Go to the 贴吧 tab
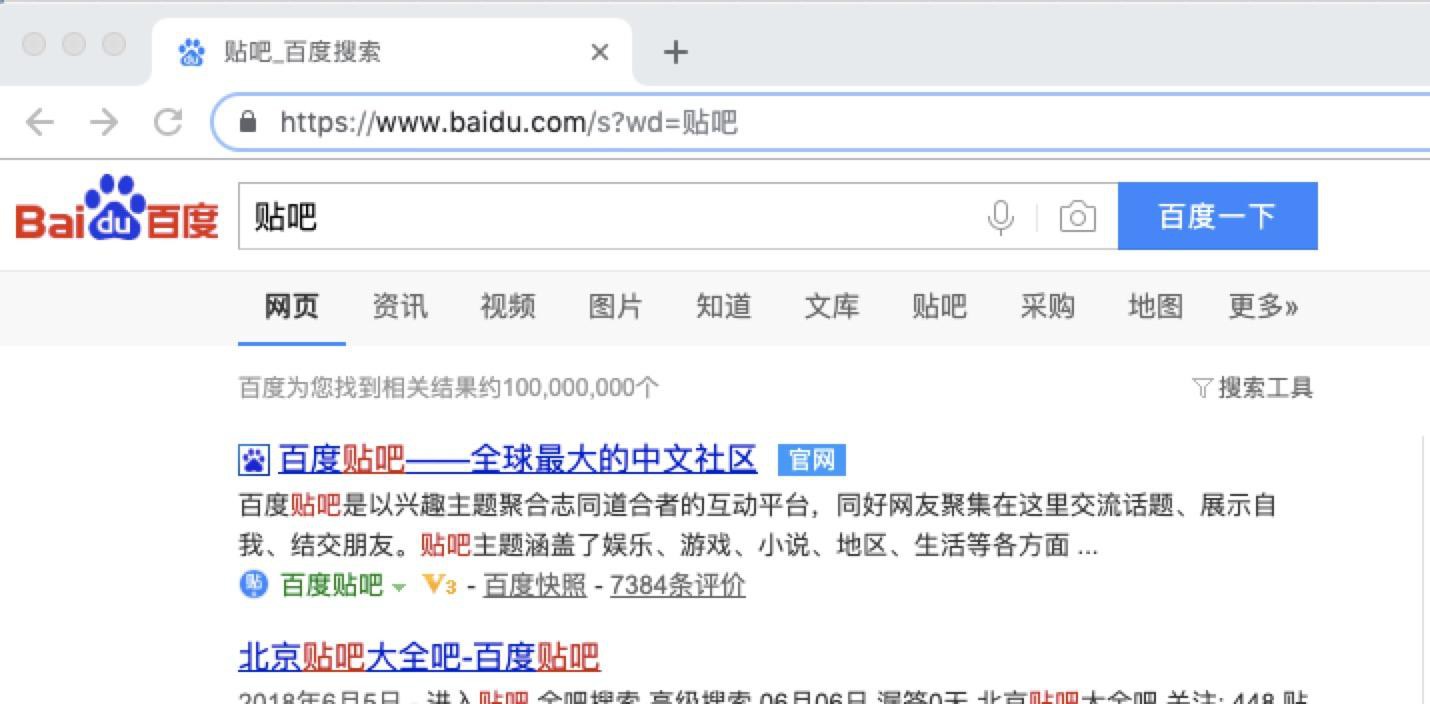 [x=940, y=306]
